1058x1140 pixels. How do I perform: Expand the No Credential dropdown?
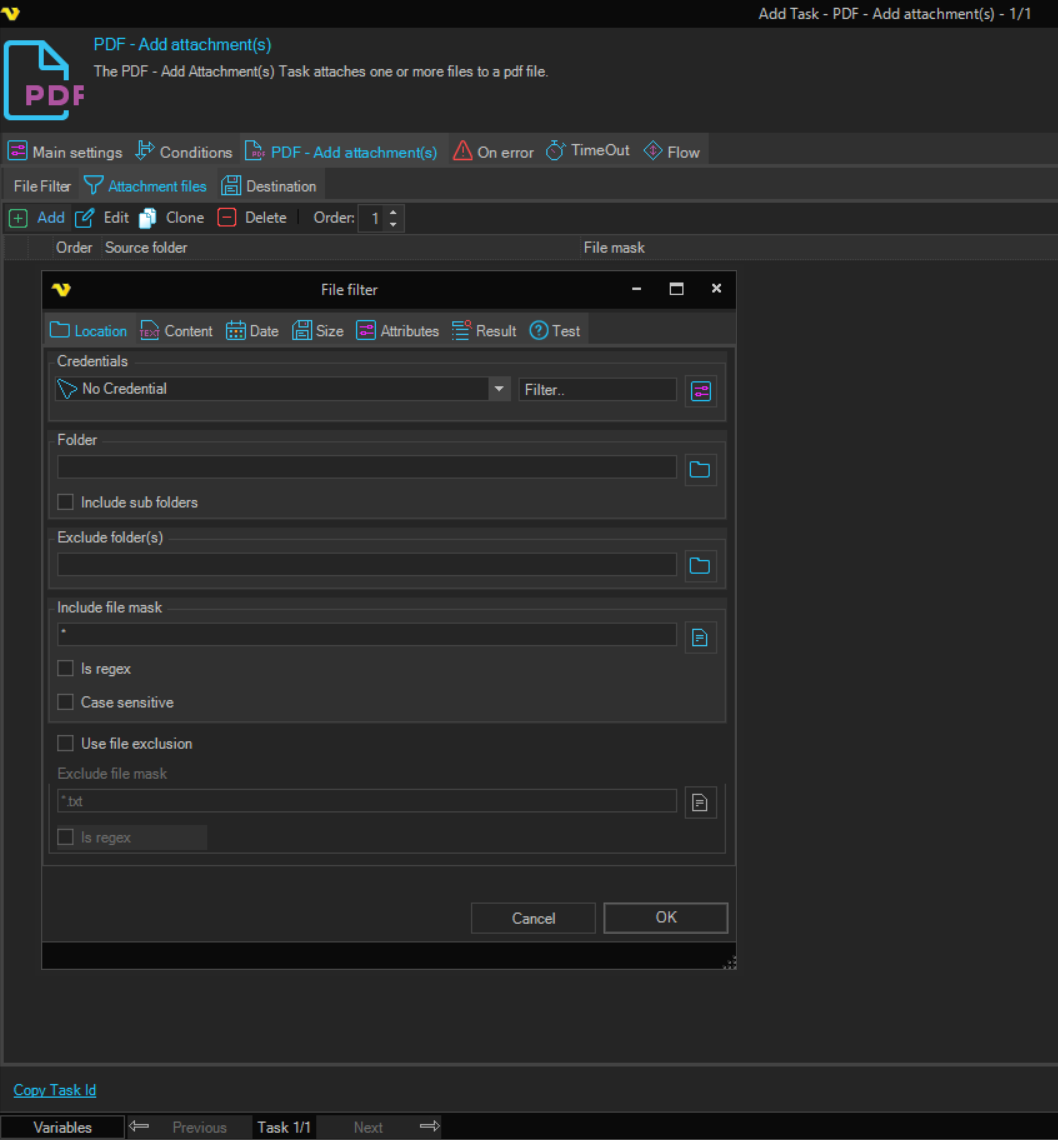(x=500, y=389)
